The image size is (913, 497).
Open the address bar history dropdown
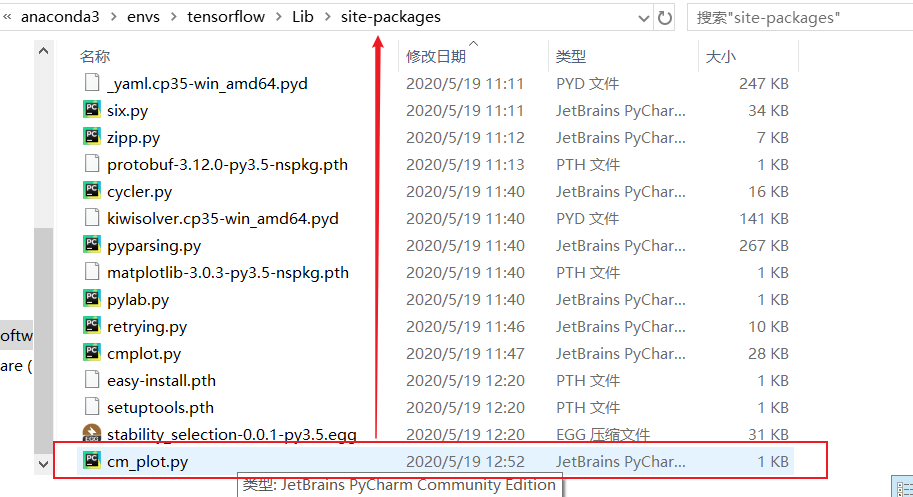tap(643, 18)
